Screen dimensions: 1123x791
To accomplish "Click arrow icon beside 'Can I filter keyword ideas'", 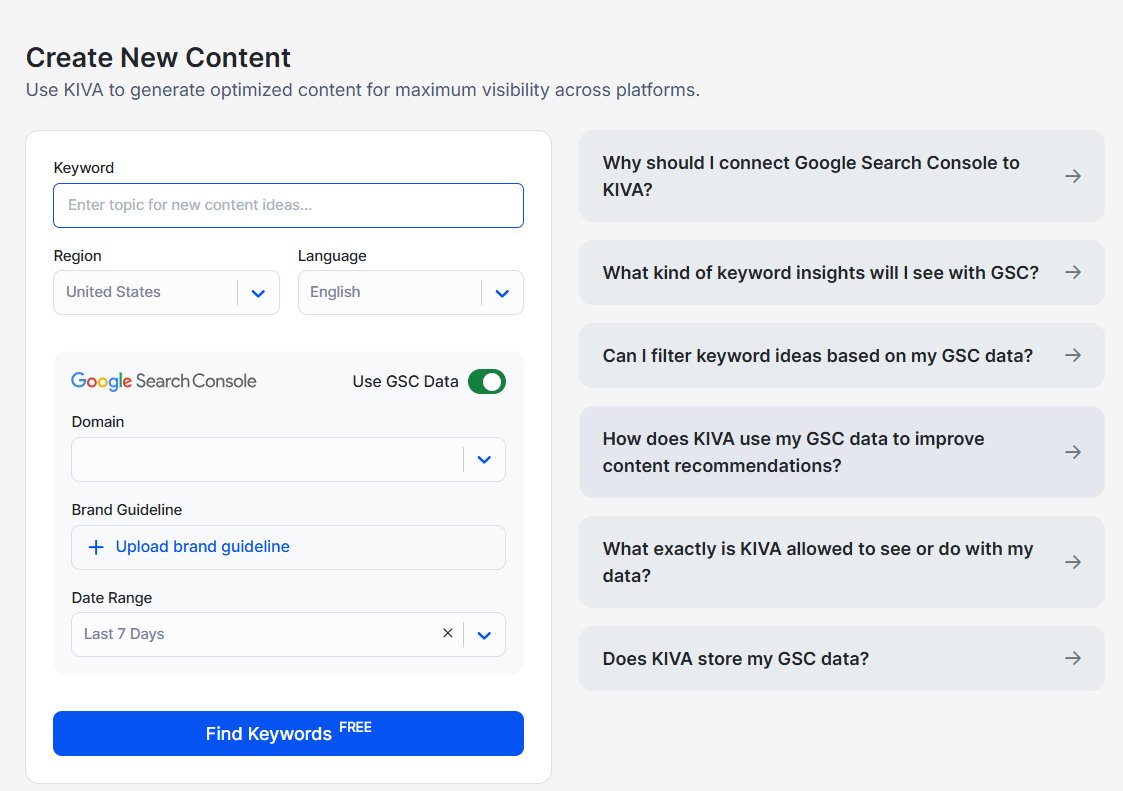I will [1073, 355].
